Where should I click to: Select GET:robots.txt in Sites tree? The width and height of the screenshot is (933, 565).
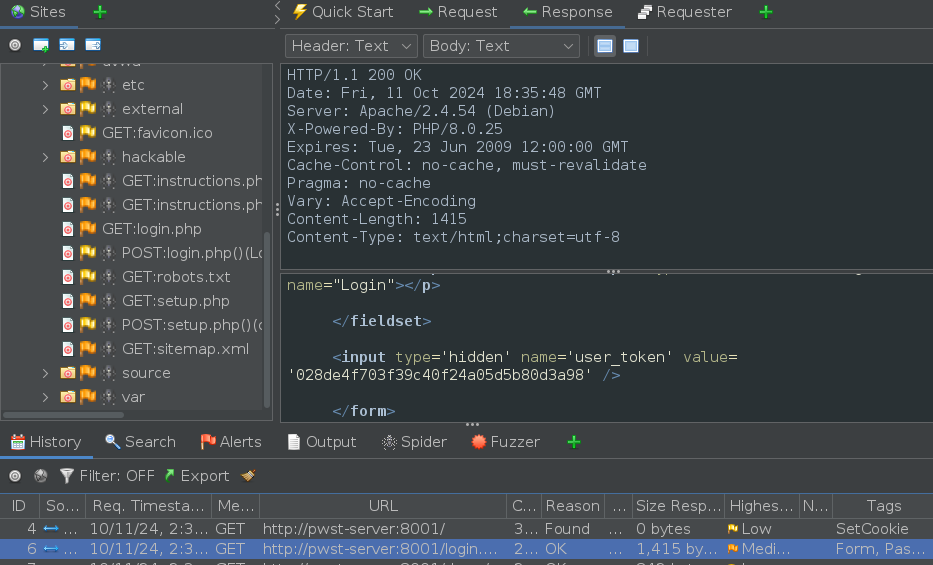(x=176, y=277)
